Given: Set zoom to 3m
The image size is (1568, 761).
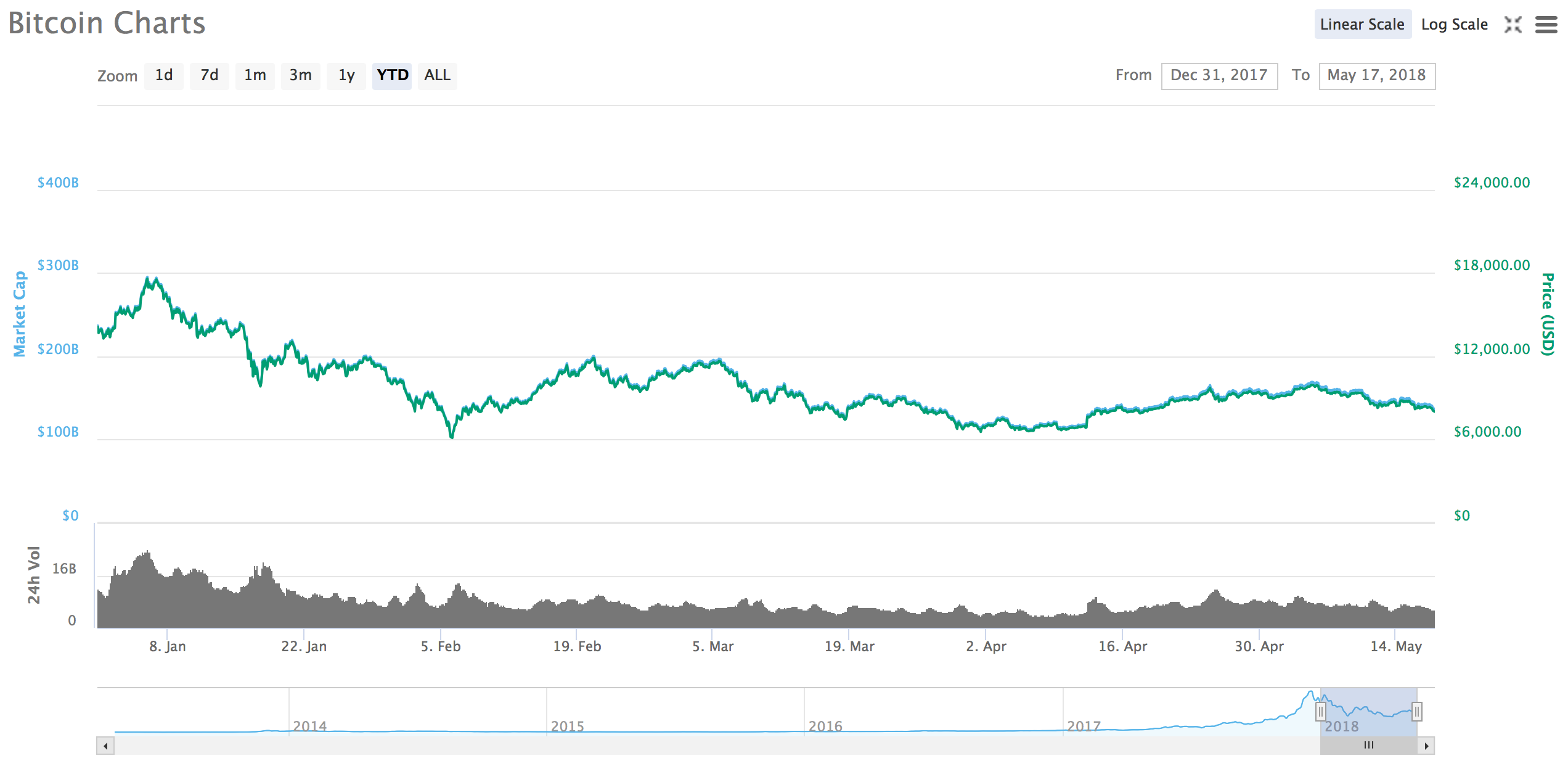Looking at the screenshot, I should click(x=300, y=76).
